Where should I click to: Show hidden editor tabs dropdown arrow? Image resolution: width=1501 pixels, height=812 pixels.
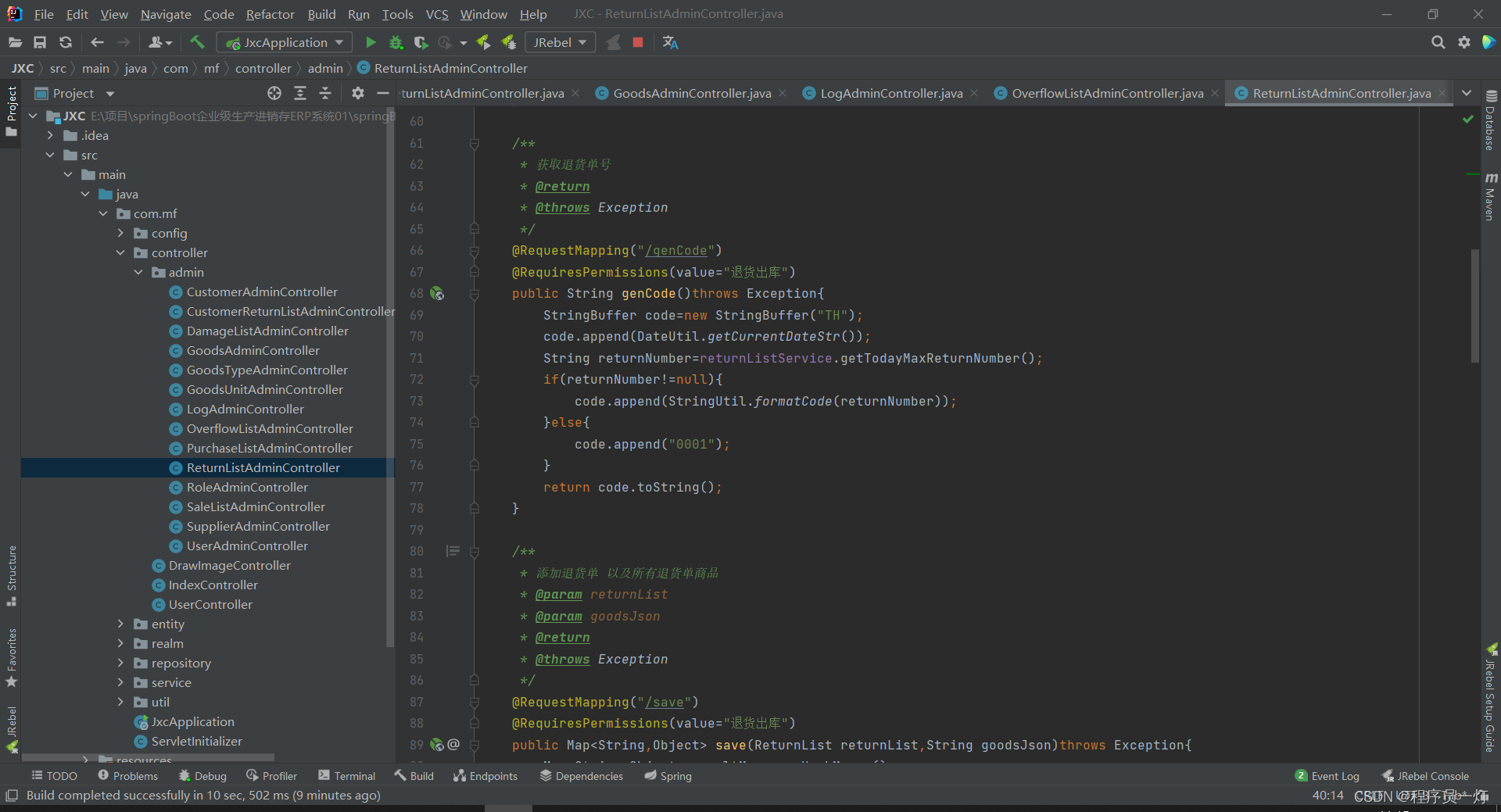point(1467,93)
